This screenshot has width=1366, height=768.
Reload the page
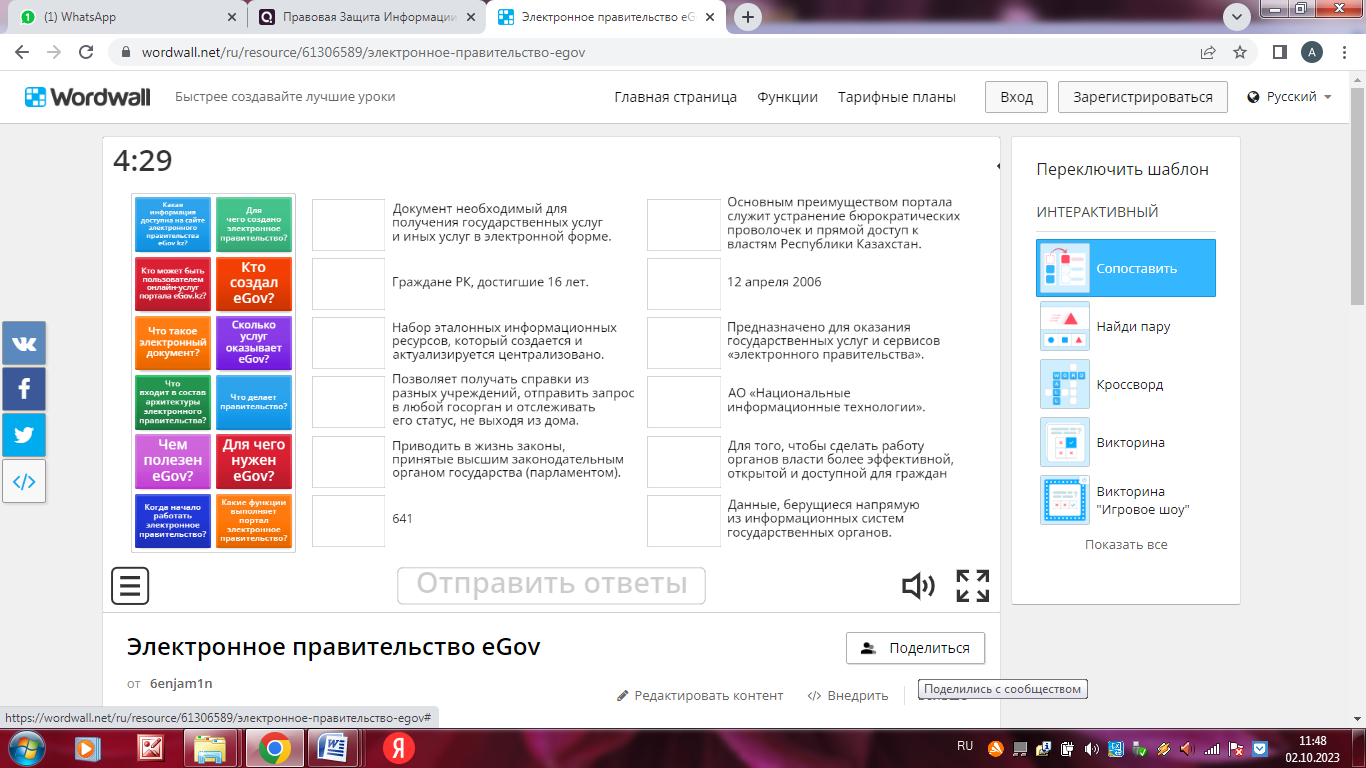[86, 52]
